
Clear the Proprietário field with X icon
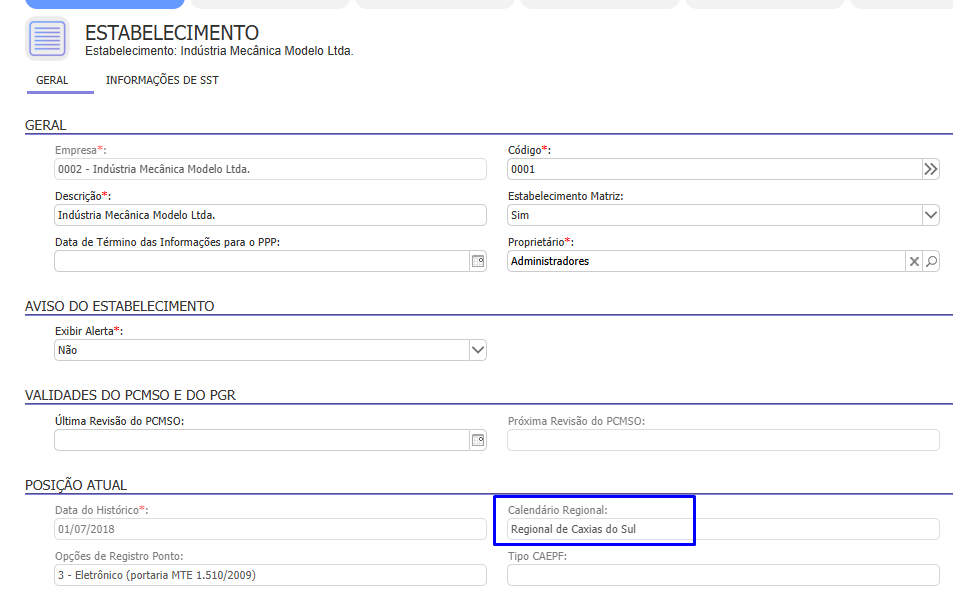tap(913, 261)
